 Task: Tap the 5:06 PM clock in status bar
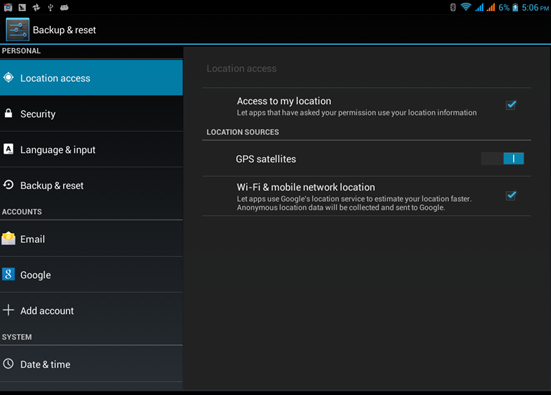(x=535, y=7)
